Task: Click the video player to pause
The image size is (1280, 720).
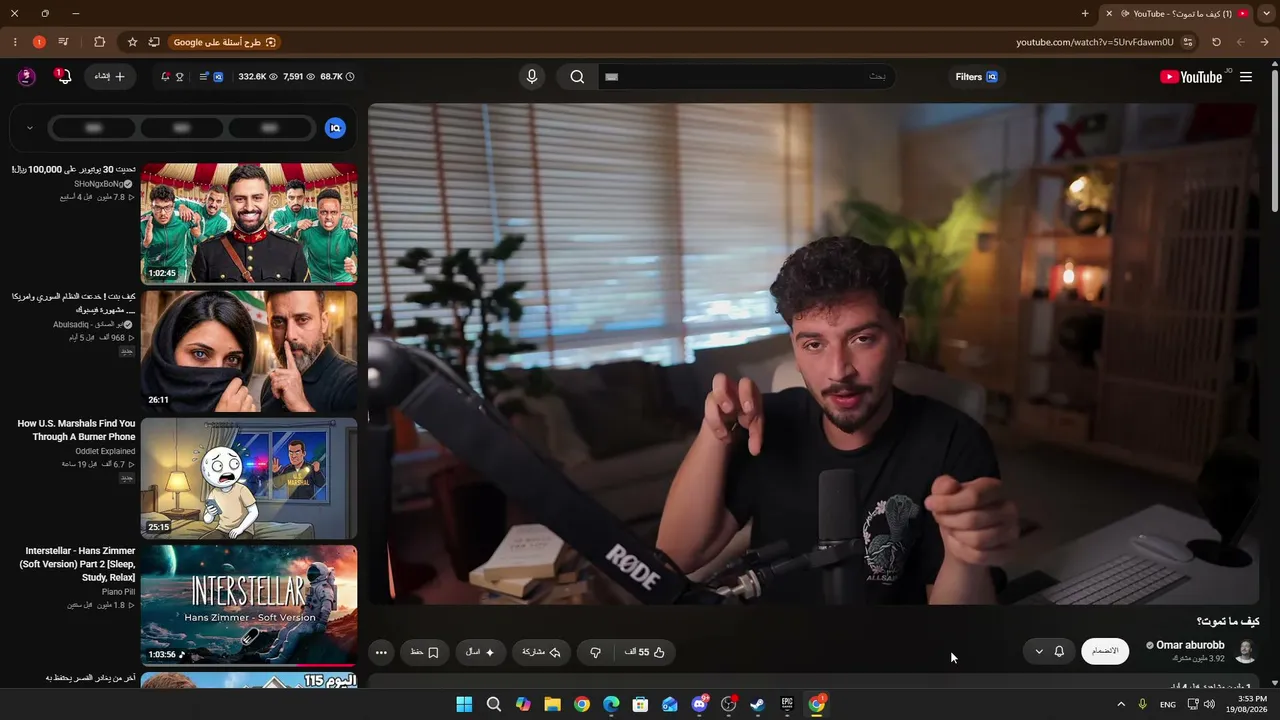Action: (815, 354)
